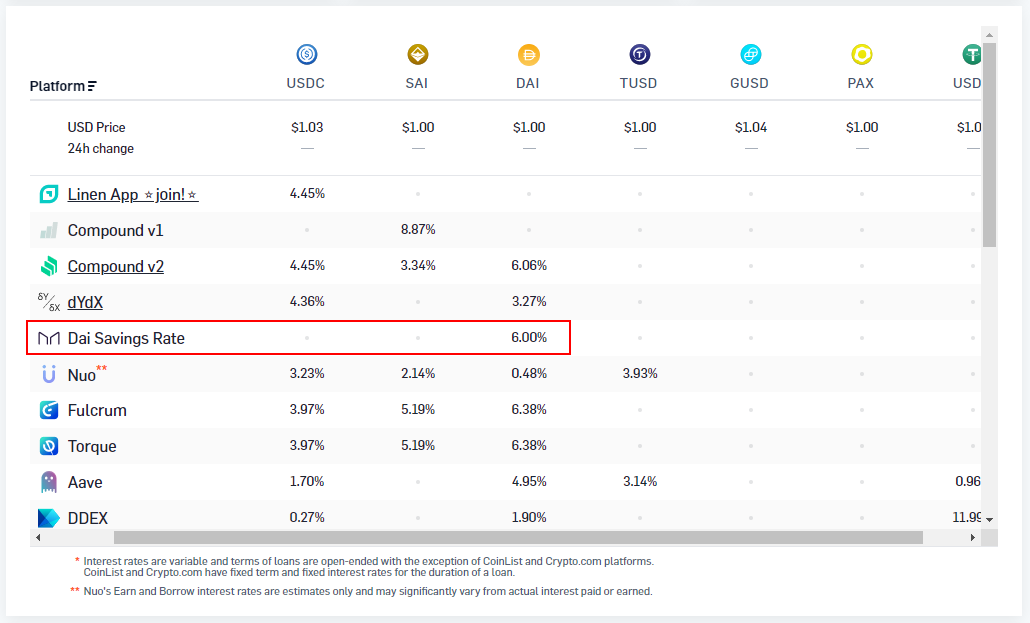
Task: Click the GUSD coin icon
Action: pos(751,54)
